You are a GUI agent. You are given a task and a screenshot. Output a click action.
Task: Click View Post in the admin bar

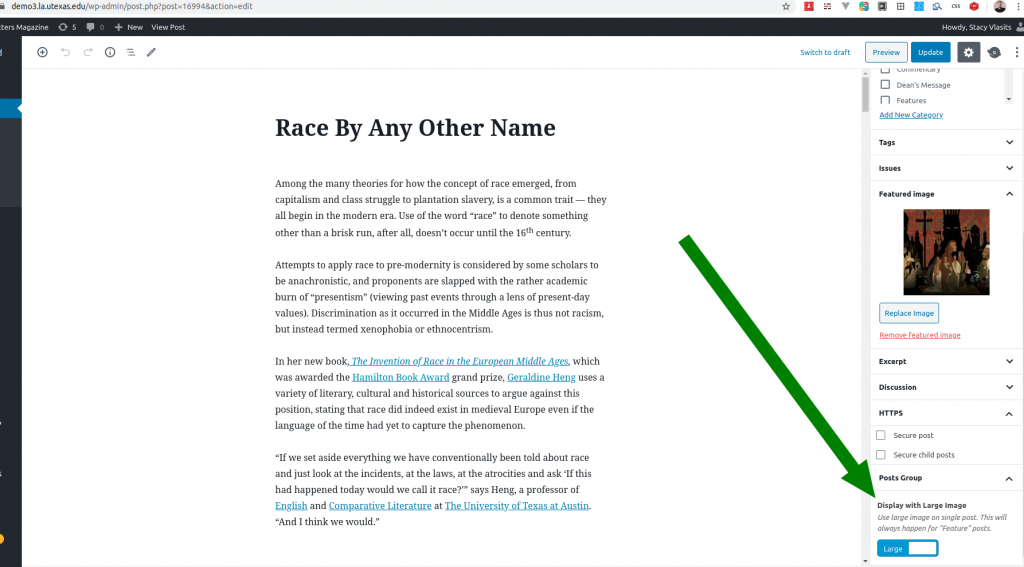pyautogui.click(x=168, y=27)
